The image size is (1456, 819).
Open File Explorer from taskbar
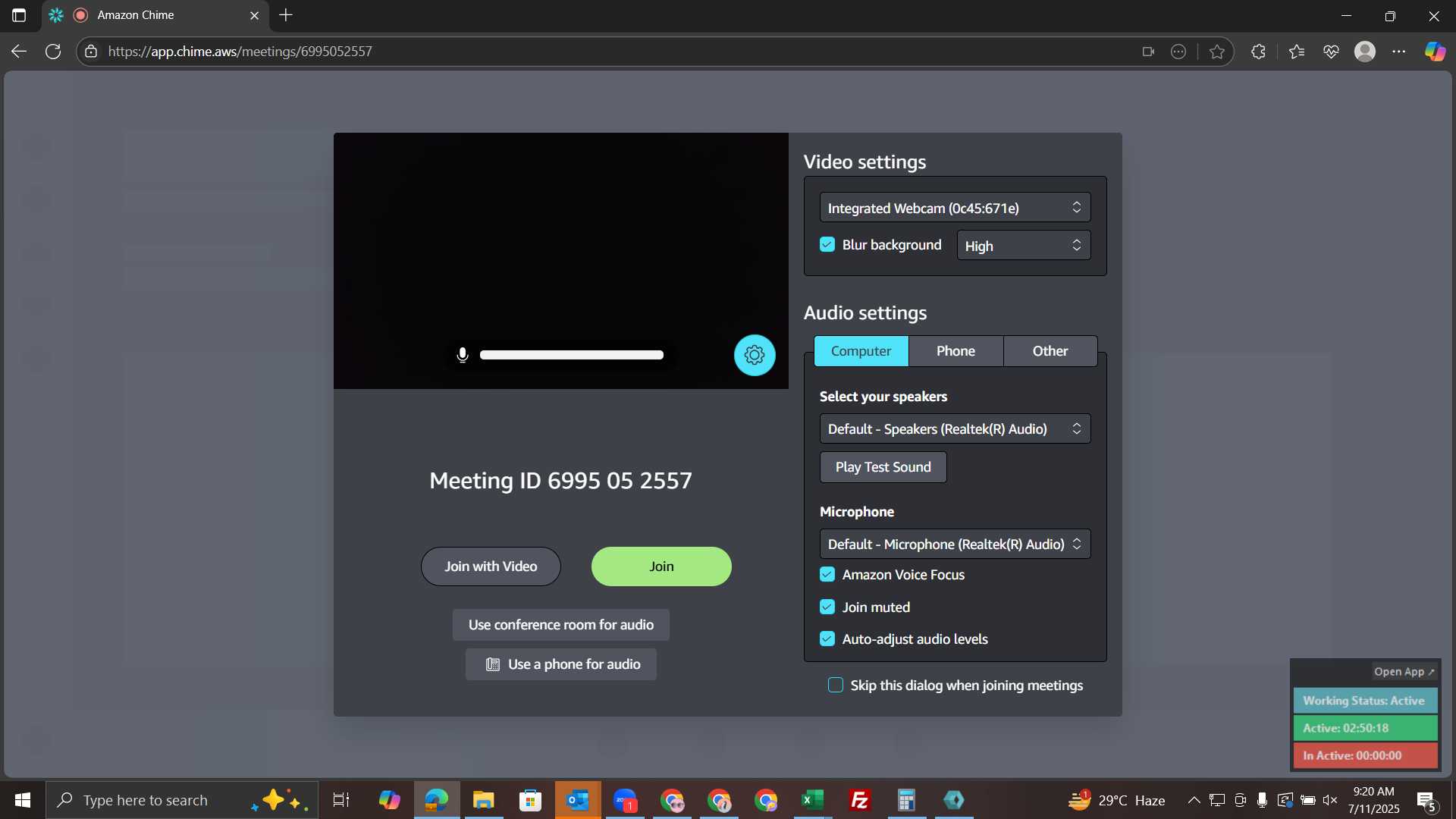(483, 800)
